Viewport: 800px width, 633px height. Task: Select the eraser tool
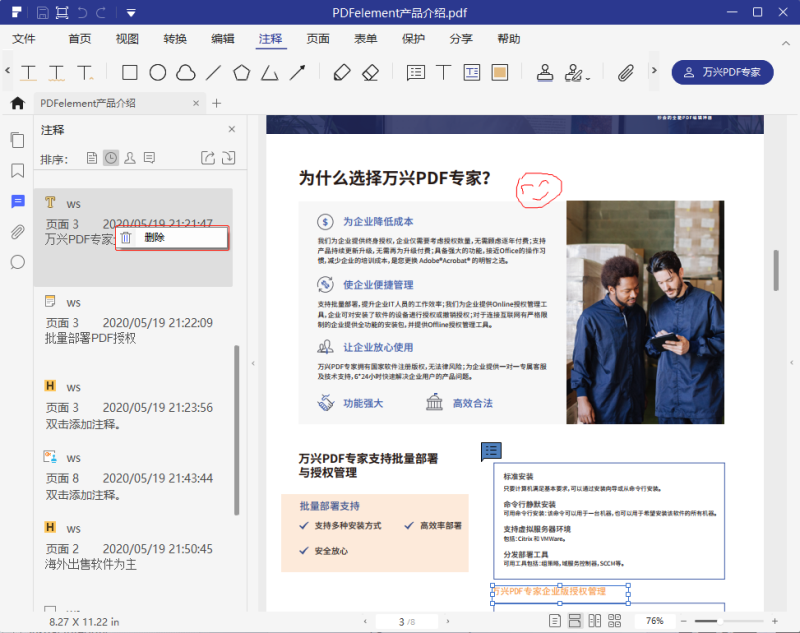[x=368, y=72]
